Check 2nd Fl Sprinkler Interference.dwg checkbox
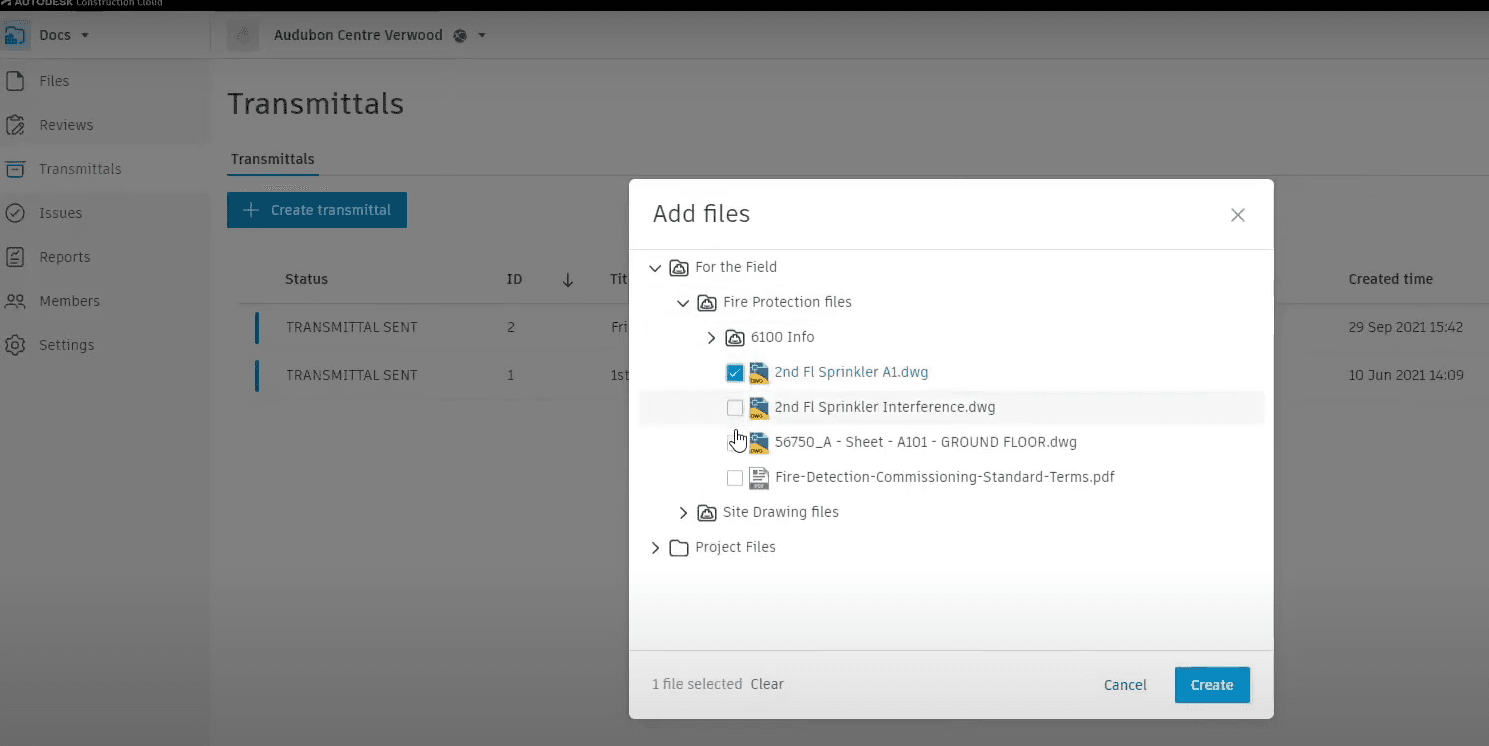 [735, 408]
